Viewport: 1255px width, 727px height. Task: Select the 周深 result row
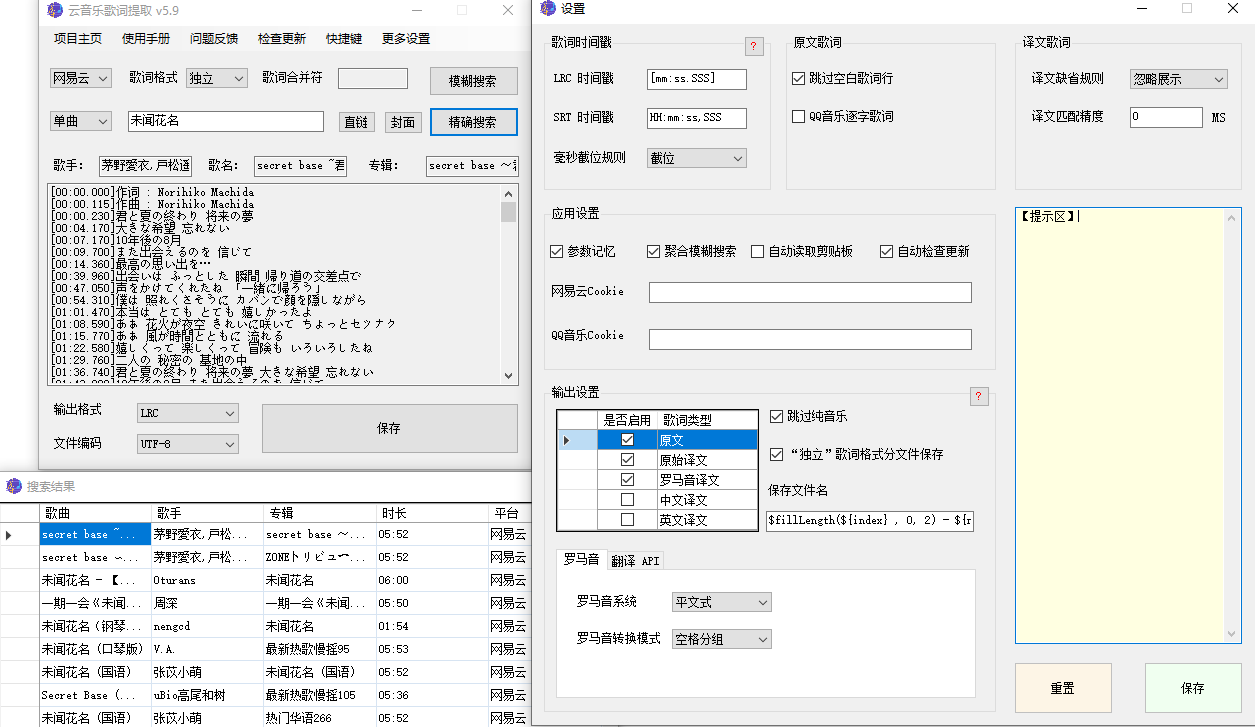click(265, 603)
